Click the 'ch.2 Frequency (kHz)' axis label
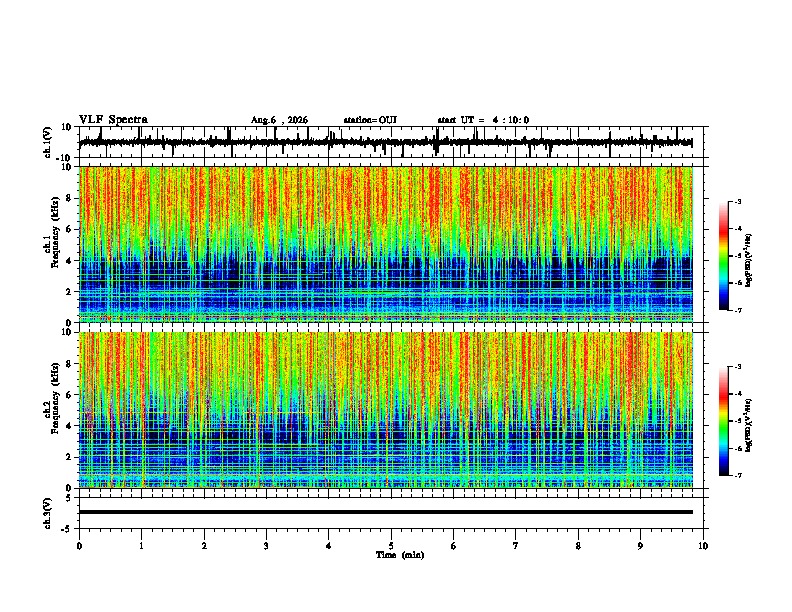 (51, 398)
